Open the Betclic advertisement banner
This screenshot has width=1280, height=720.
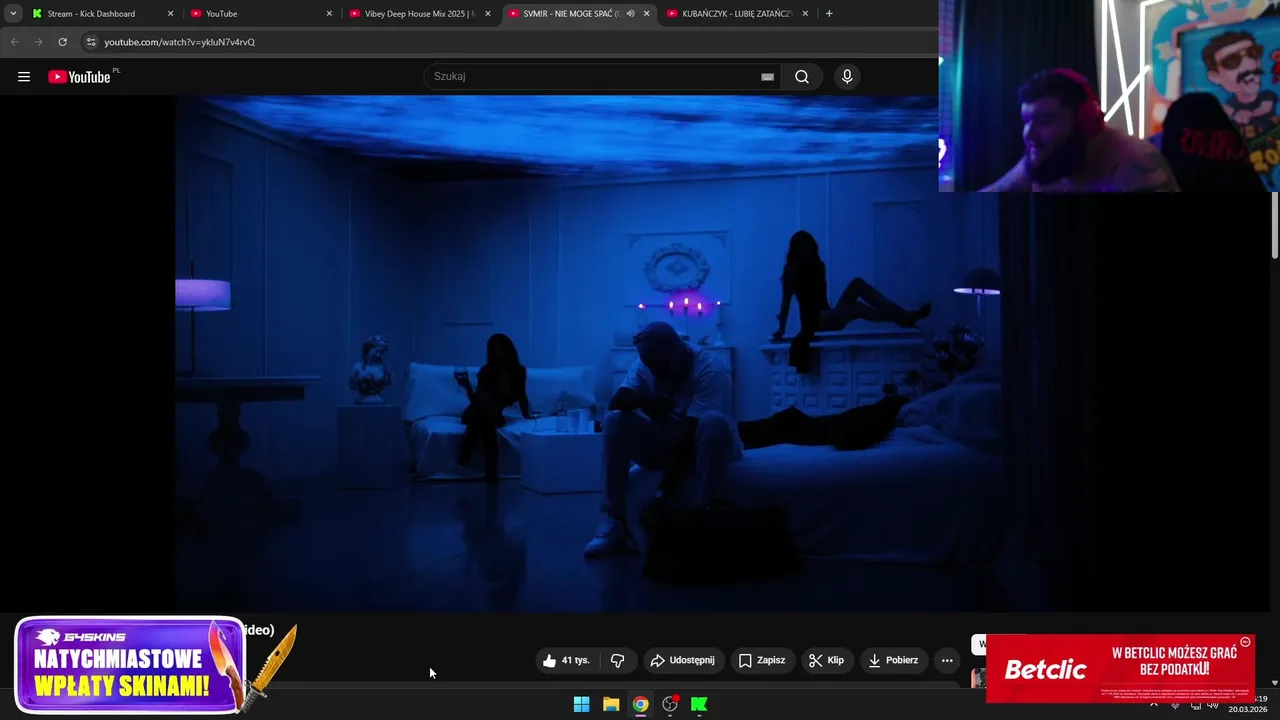tap(1120, 668)
